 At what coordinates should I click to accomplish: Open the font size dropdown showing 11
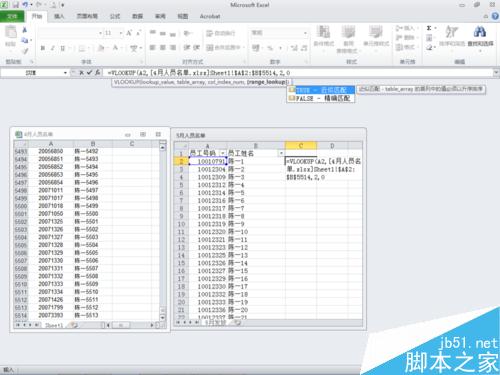click(121, 33)
